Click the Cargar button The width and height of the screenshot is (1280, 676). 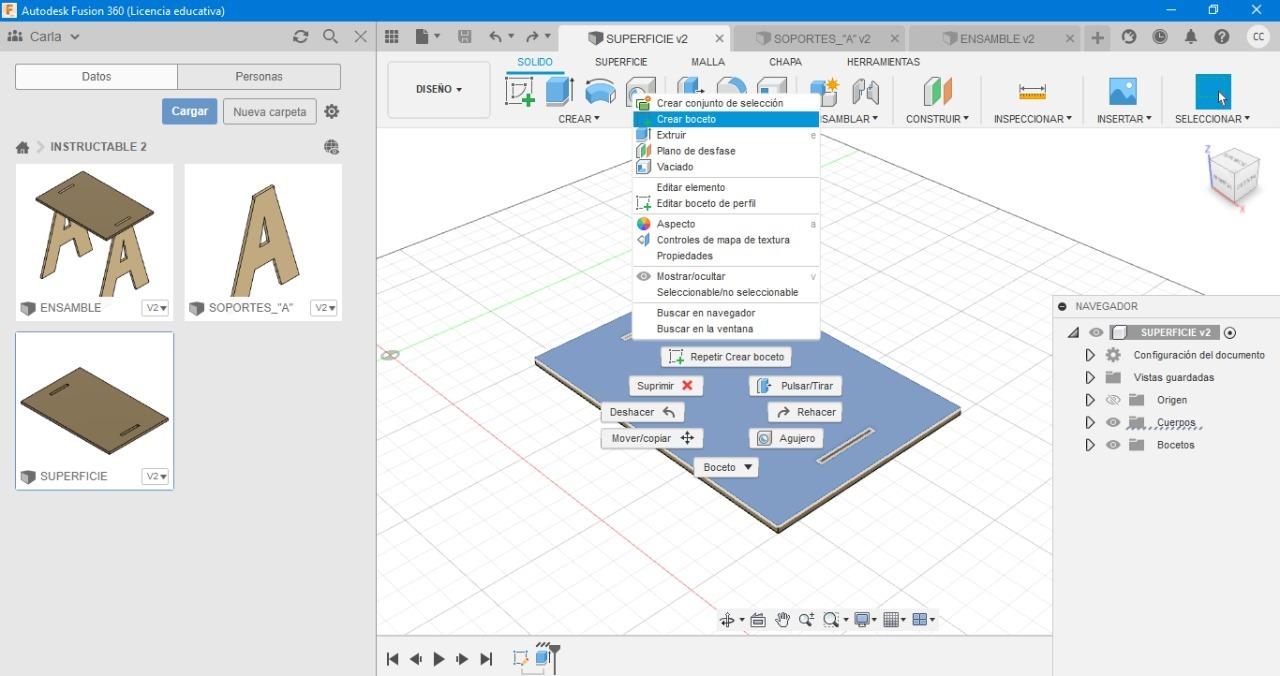[189, 111]
